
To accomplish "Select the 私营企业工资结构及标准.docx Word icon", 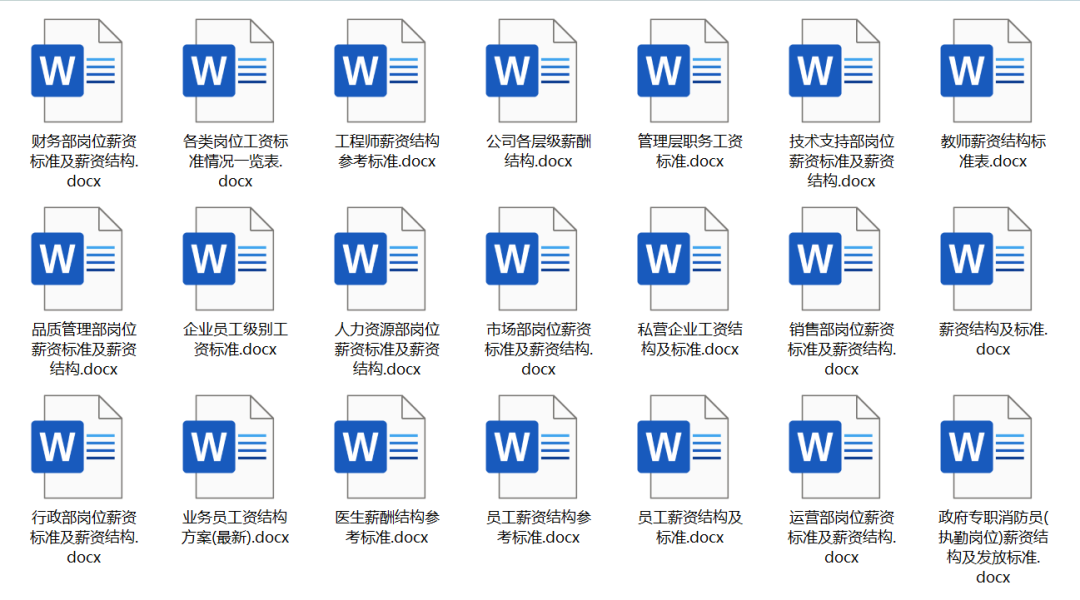I will 683,259.
